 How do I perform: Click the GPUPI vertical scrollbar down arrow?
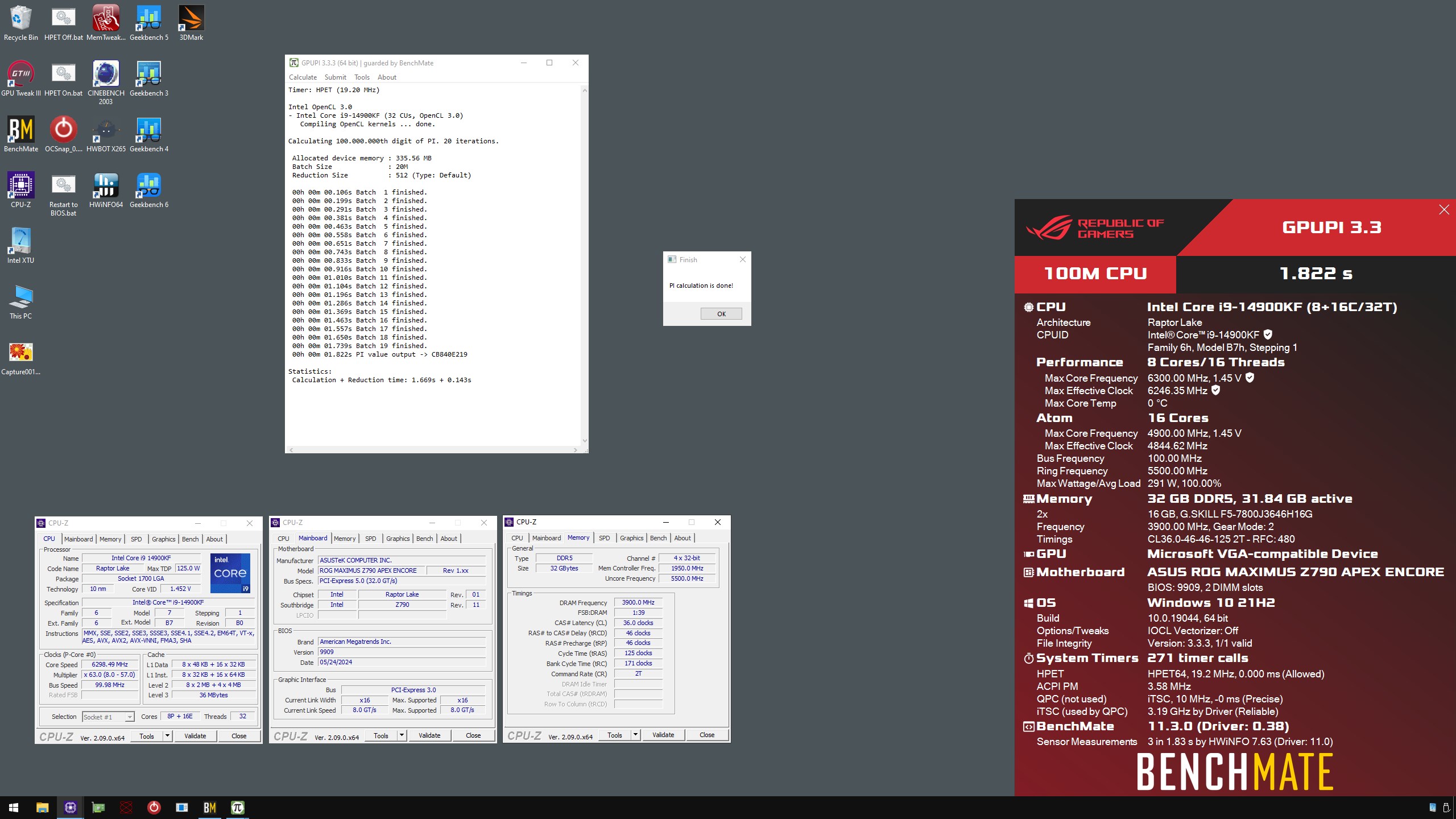point(584,441)
